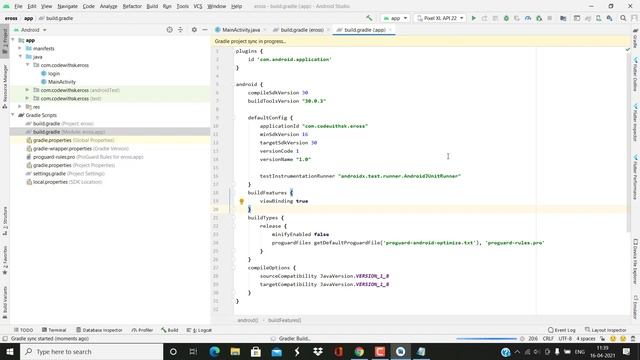The height and width of the screenshot is (360, 640).
Task: Open the Terminal tool window
Action: [x=54, y=330]
